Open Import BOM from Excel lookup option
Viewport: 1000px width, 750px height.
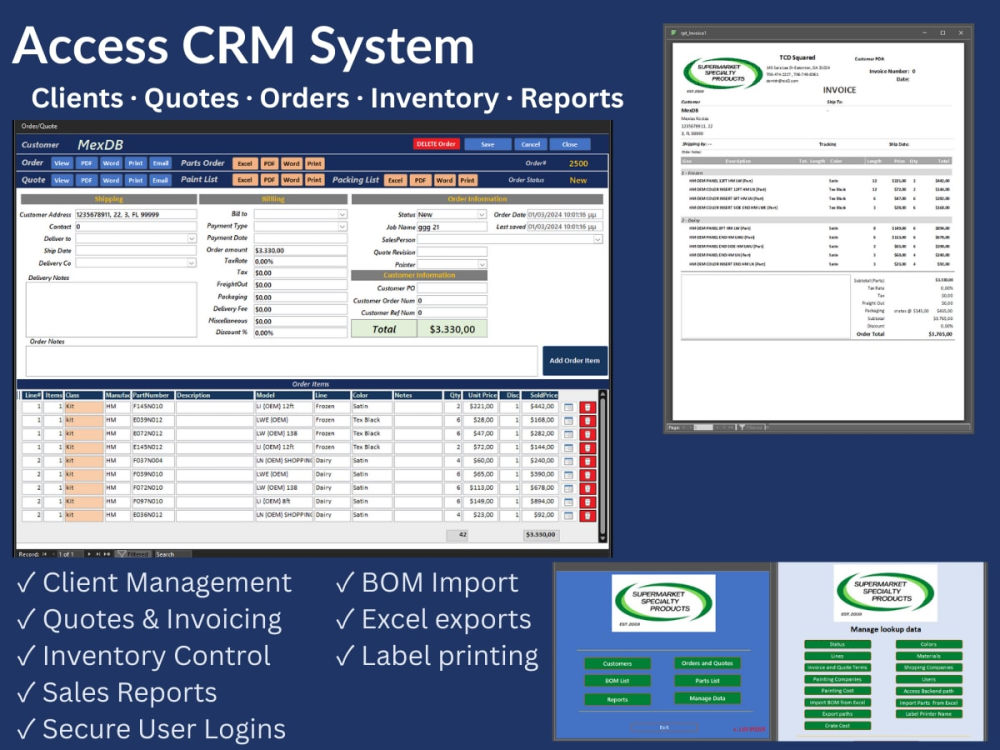coord(837,703)
